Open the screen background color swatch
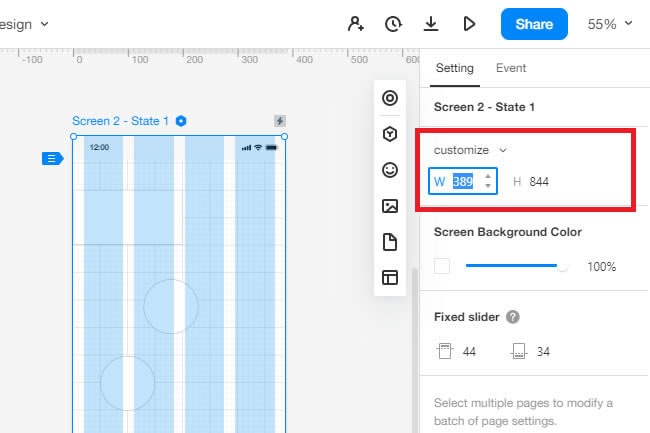 [442, 266]
